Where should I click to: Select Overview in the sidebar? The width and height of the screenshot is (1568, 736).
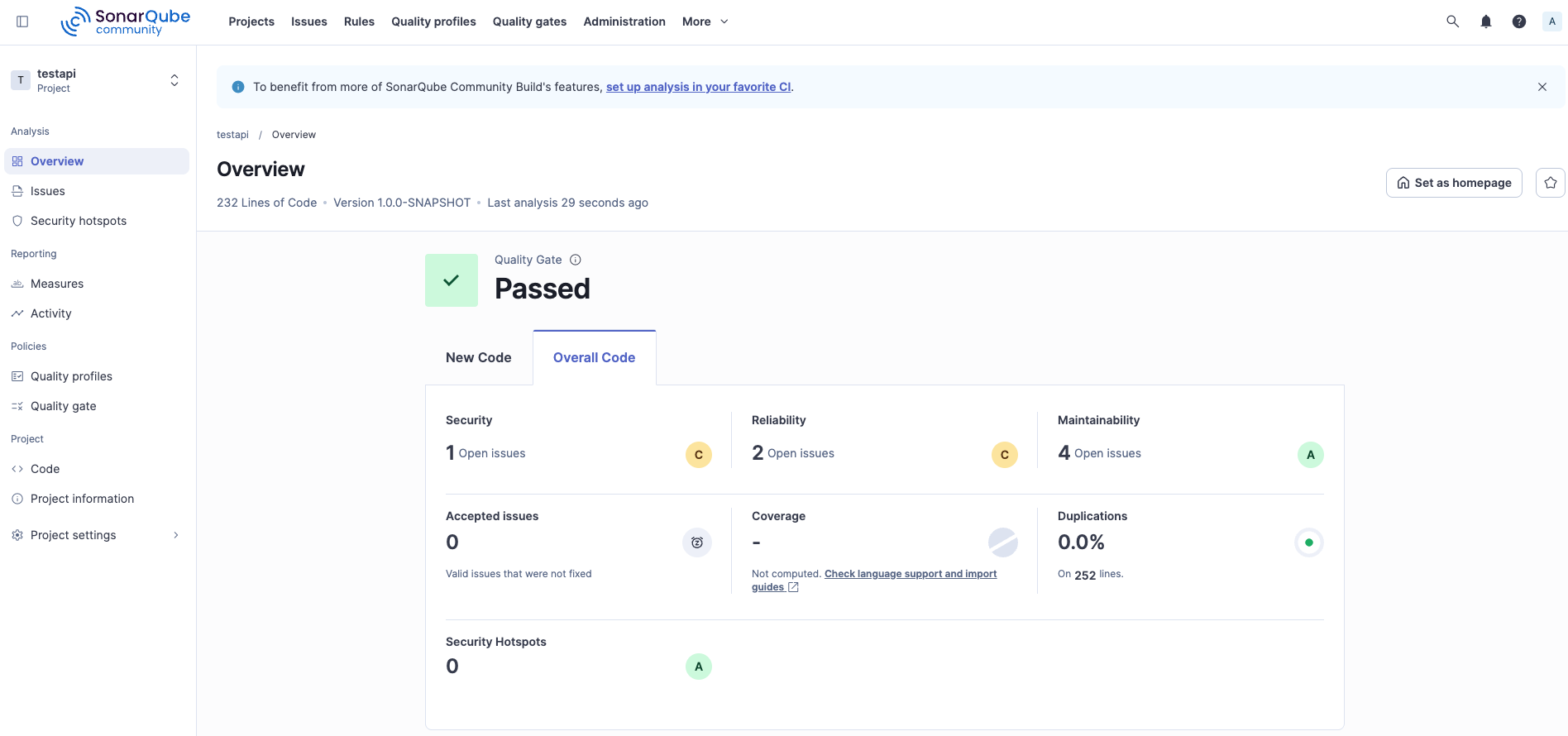pyautogui.click(x=97, y=161)
